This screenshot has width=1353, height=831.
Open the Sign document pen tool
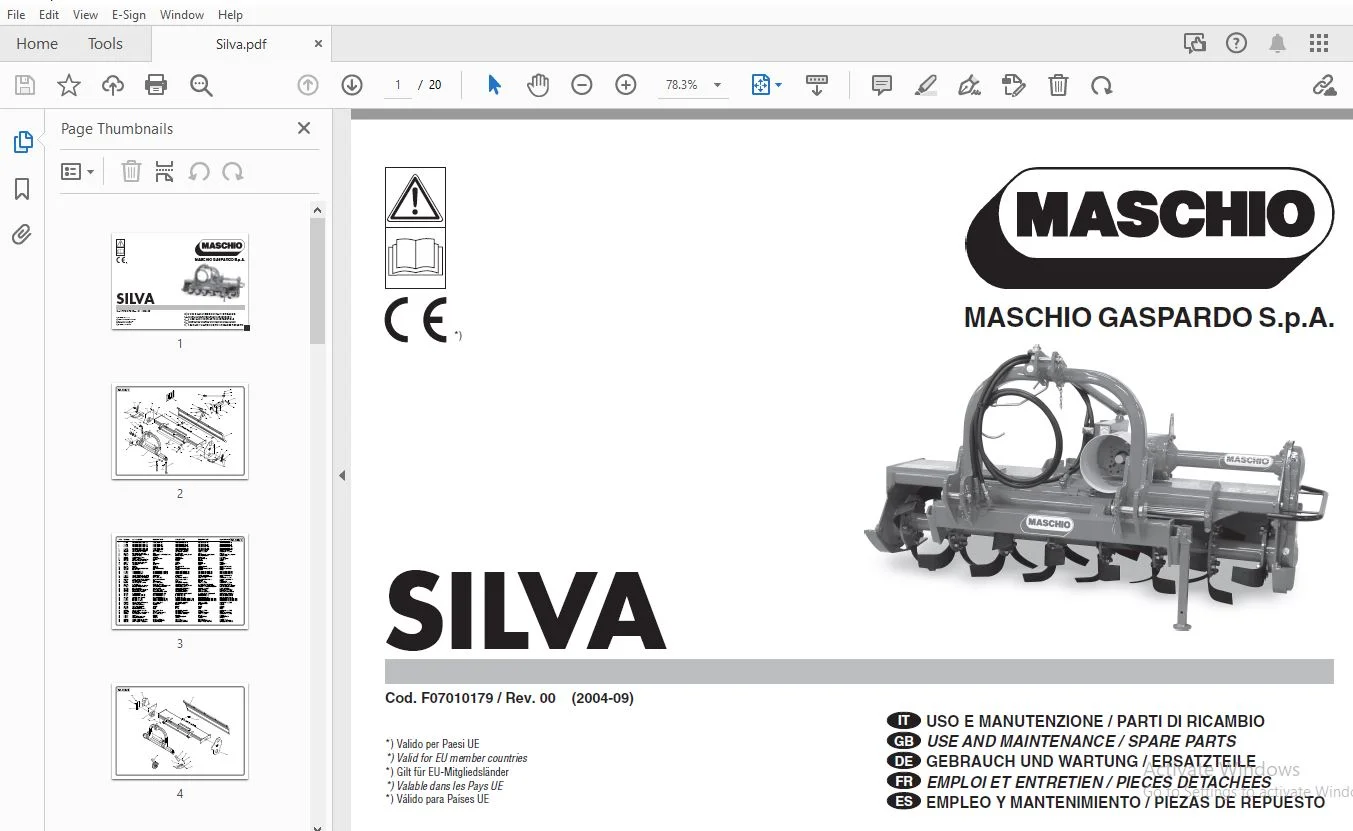pyautogui.click(x=969, y=85)
